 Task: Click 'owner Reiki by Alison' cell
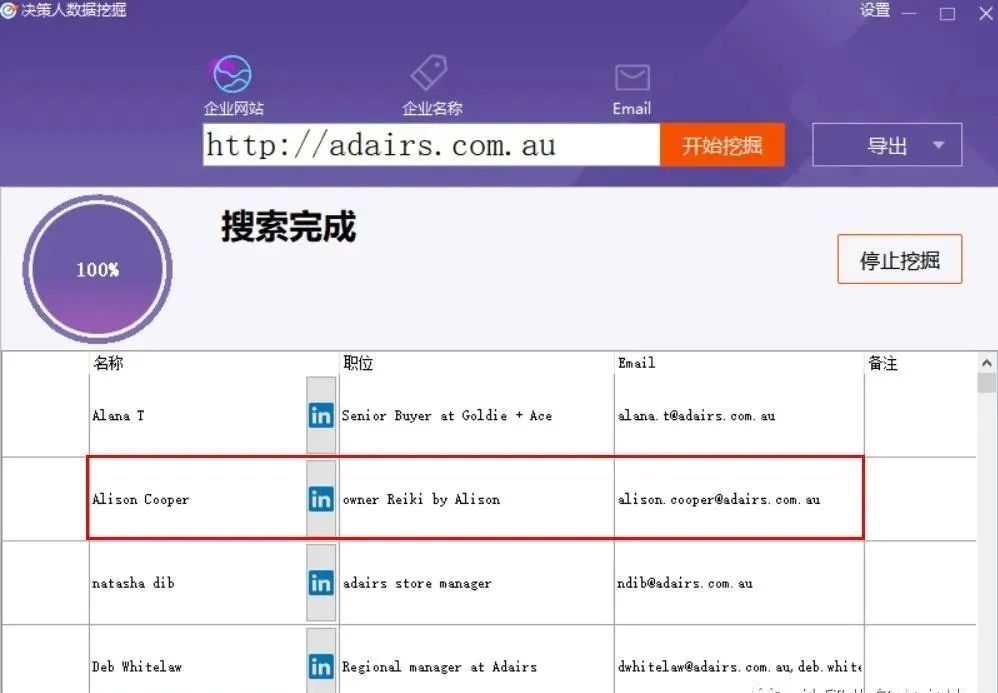(421, 500)
